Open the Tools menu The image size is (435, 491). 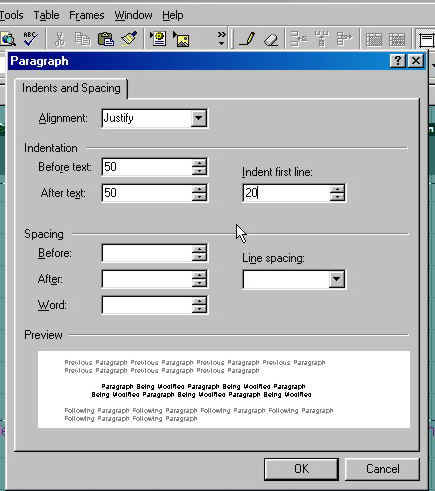11,15
